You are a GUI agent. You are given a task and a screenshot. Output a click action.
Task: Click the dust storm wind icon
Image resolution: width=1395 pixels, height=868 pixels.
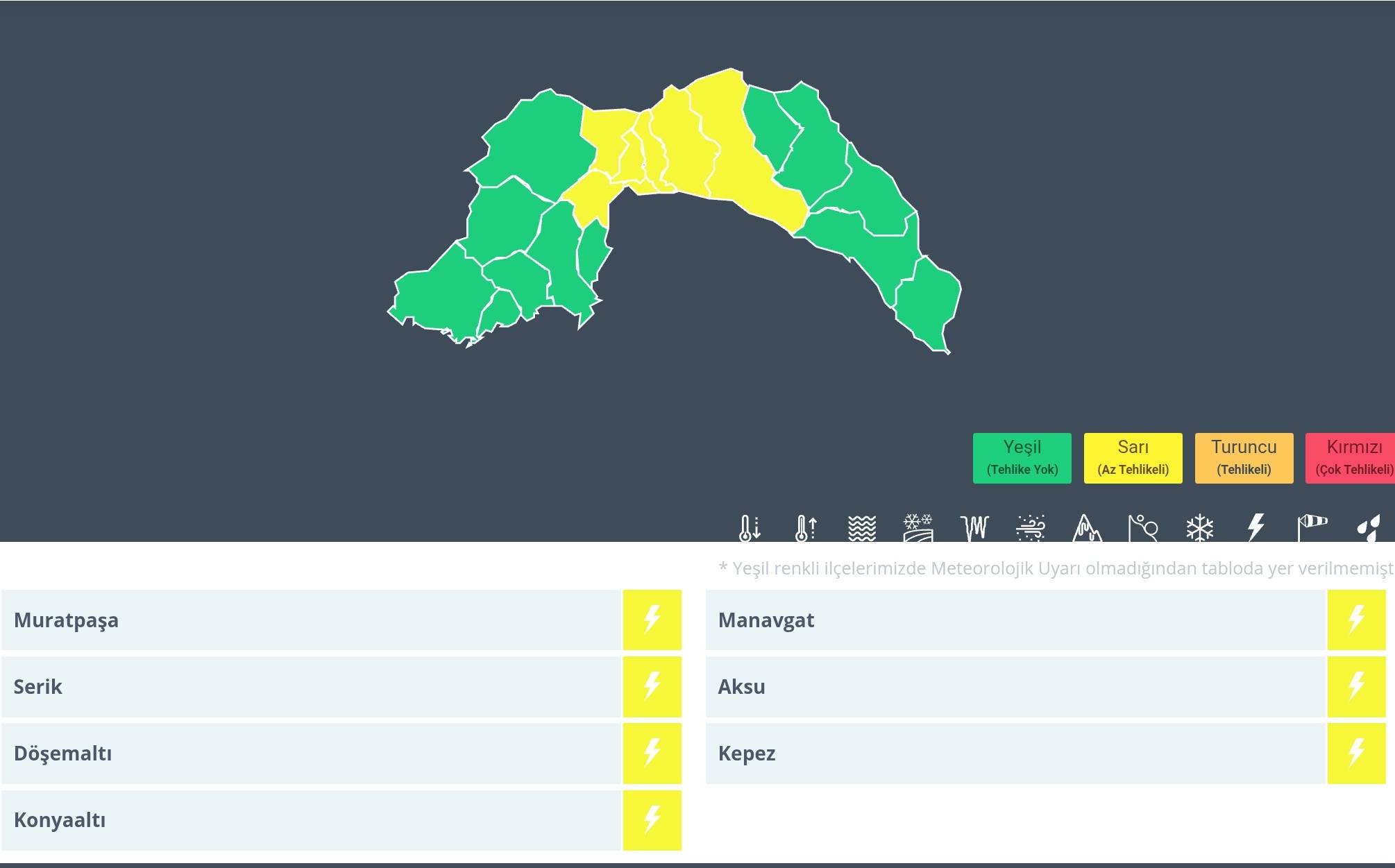1031,527
